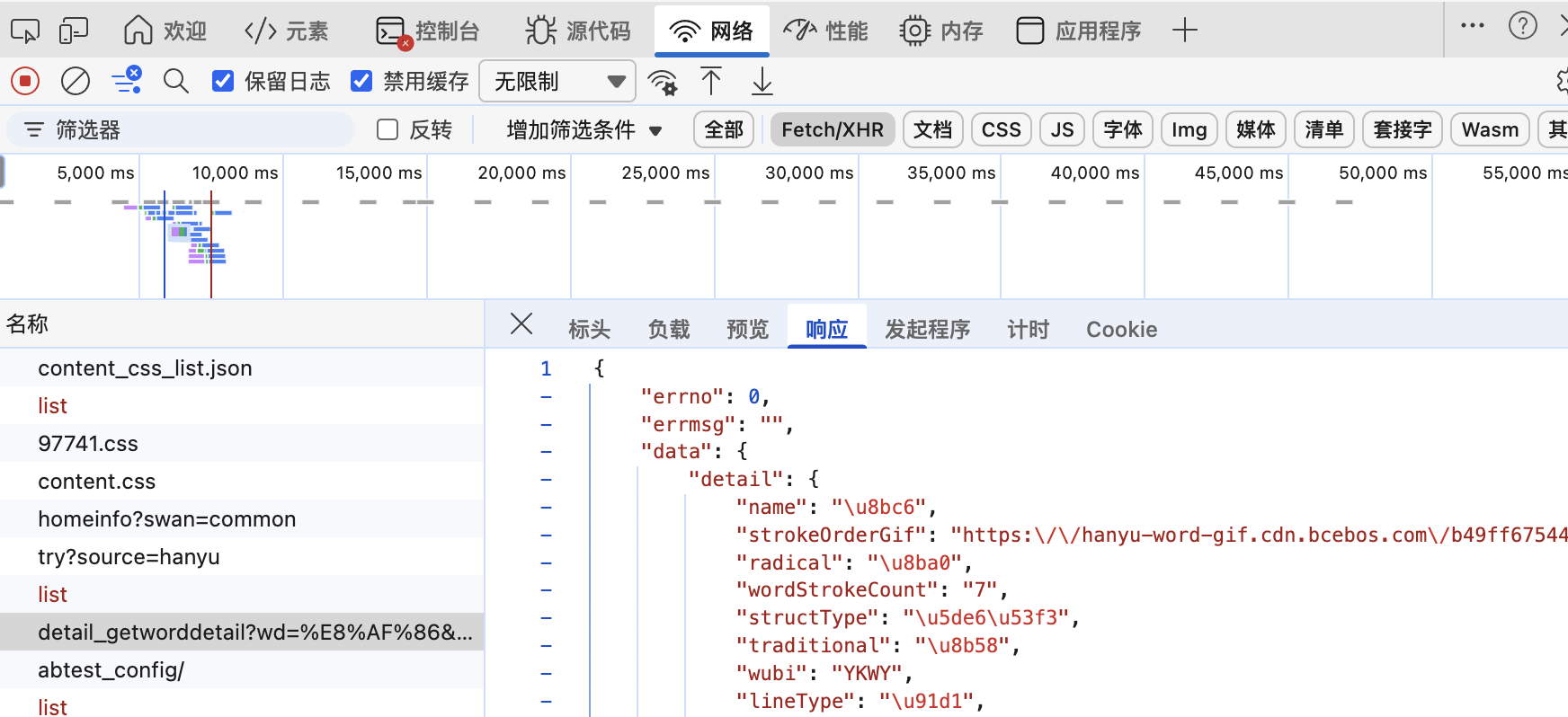This screenshot has height=717, width=1568.
Task: Activate the inspect element picker icon
Action: 25,31
